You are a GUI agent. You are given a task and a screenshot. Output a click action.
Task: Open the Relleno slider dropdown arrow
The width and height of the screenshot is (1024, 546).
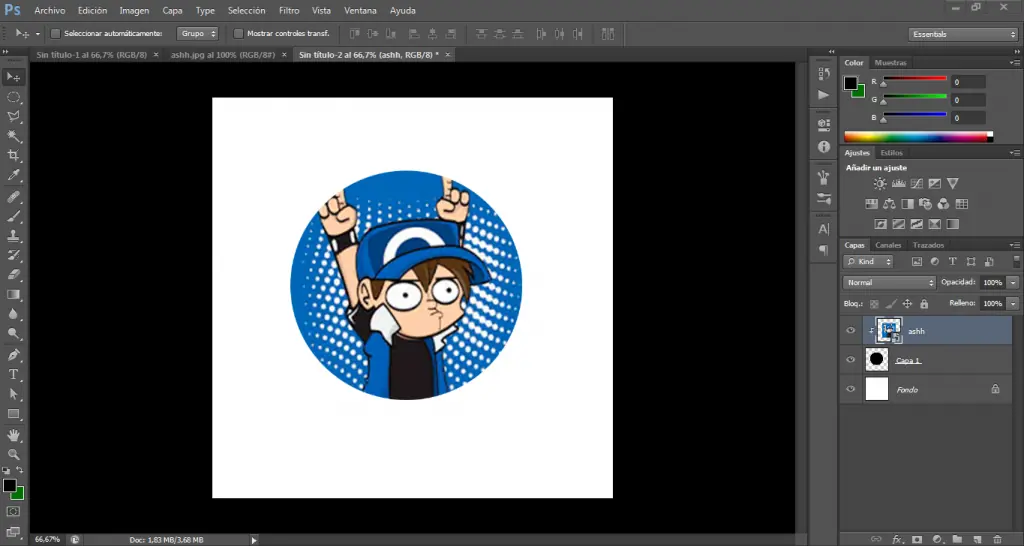tap(1013, 304)
